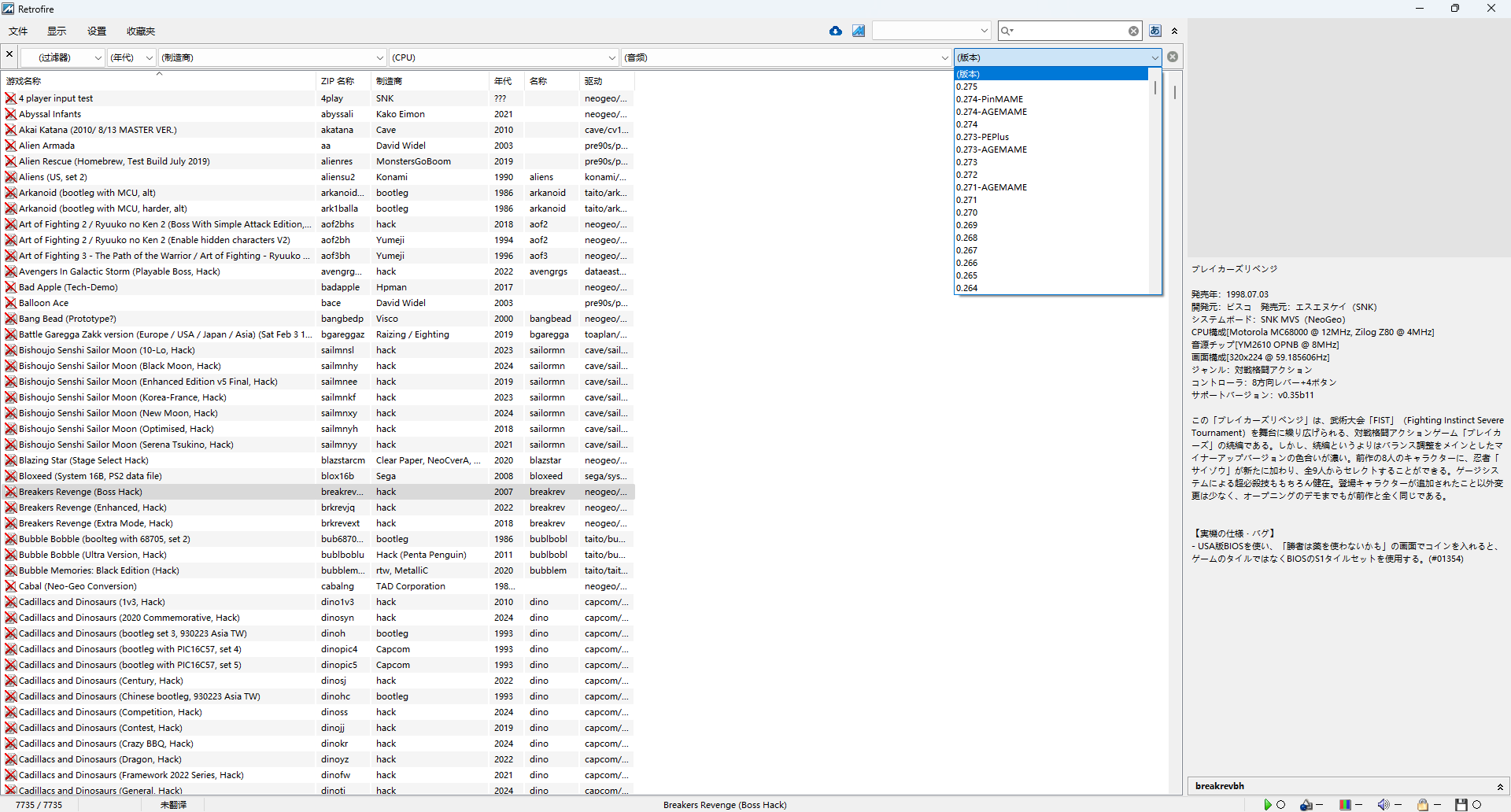Screen dimensions: 1511x812
Task: Click the red X icon beside Cabal (Neo-Geo Conversion)
Action: [x=11, y=586]
